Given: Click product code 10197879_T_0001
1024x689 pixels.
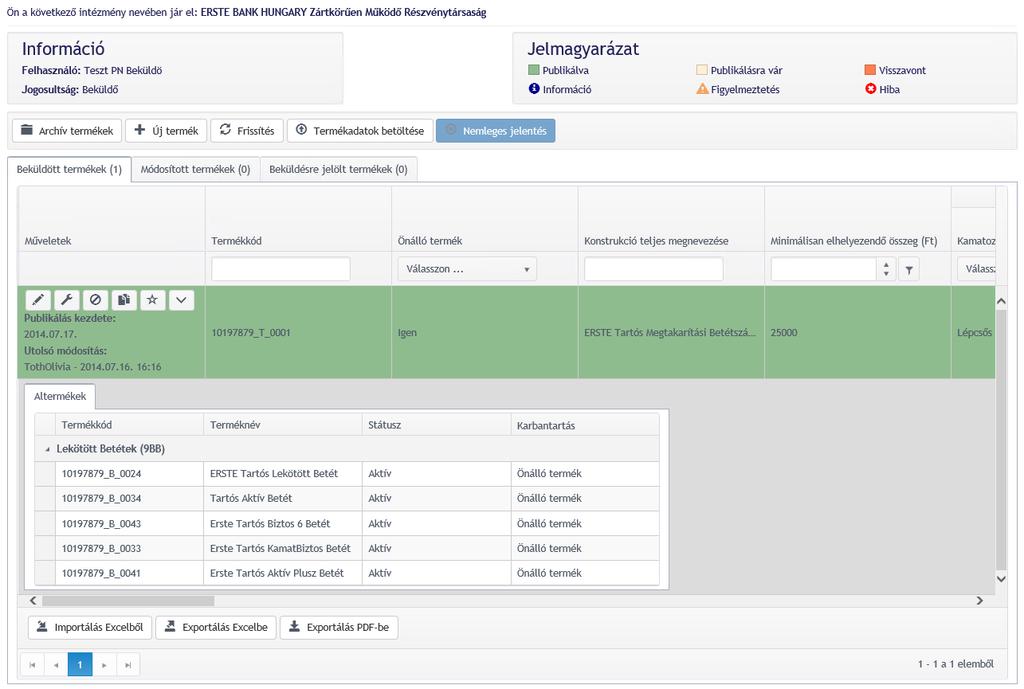Looking at the screenshot, I should coord(251,332).
